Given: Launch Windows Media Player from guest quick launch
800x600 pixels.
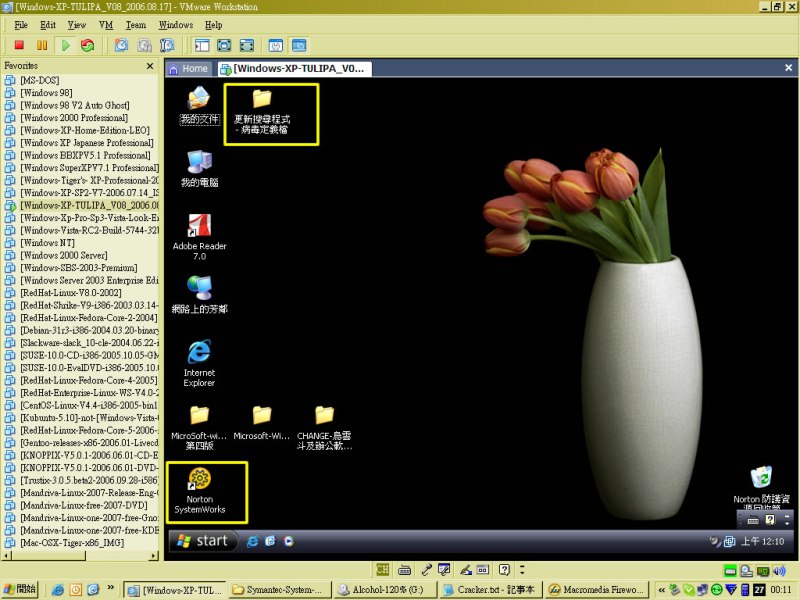Looking at the screenshot, I should pyautogui.click(x=289, y=541).
